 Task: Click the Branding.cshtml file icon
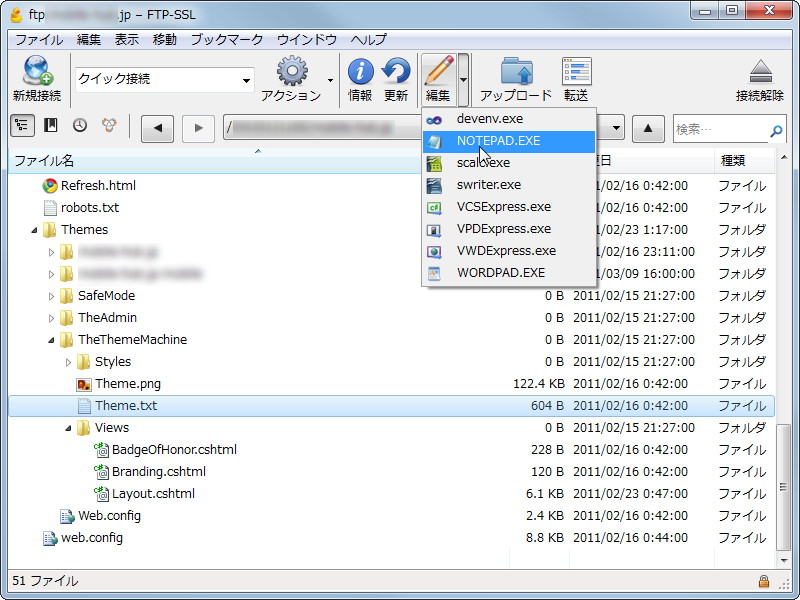(101, 472)
